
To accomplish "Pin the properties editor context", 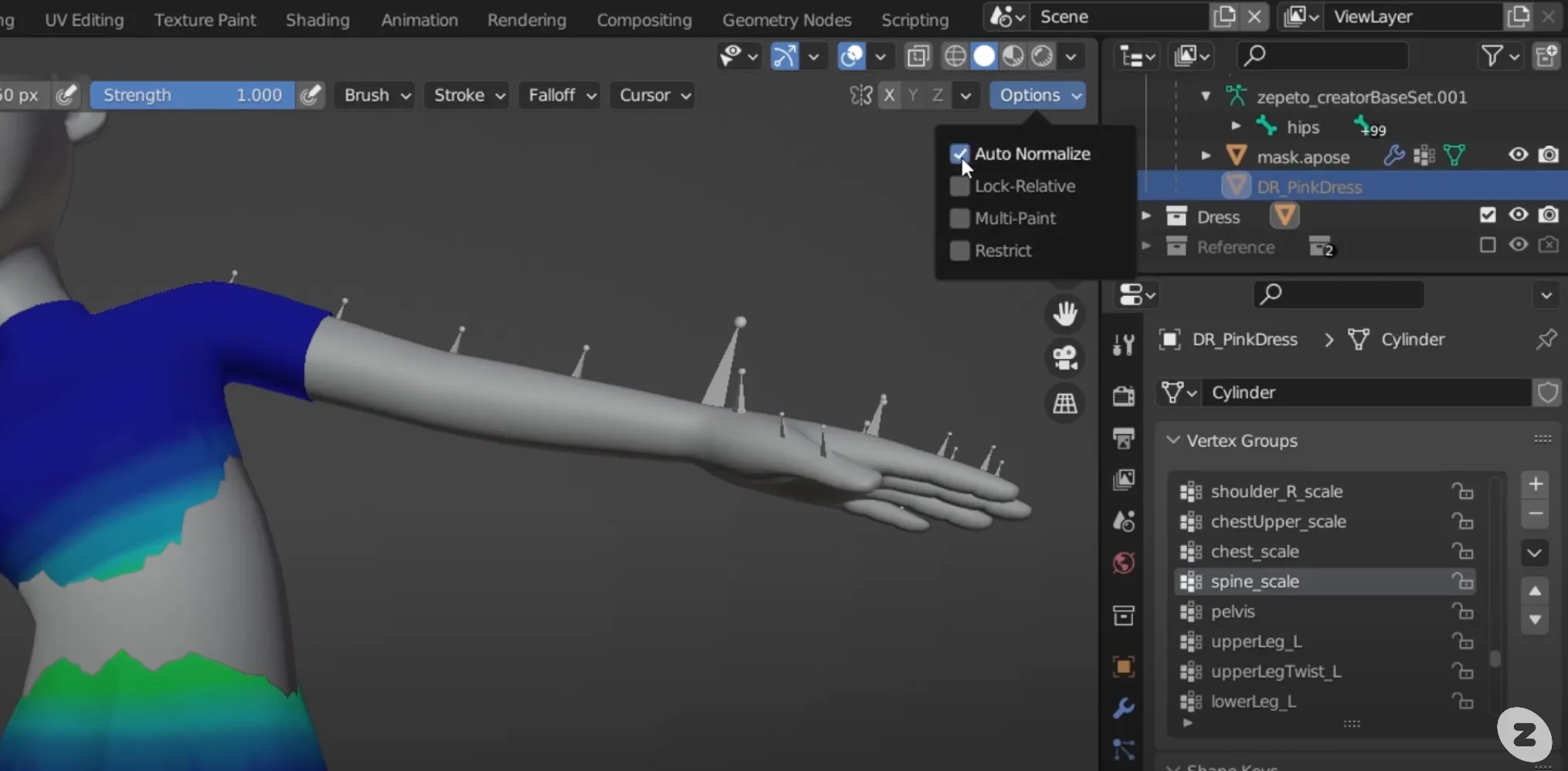I will click(1546, 339).
